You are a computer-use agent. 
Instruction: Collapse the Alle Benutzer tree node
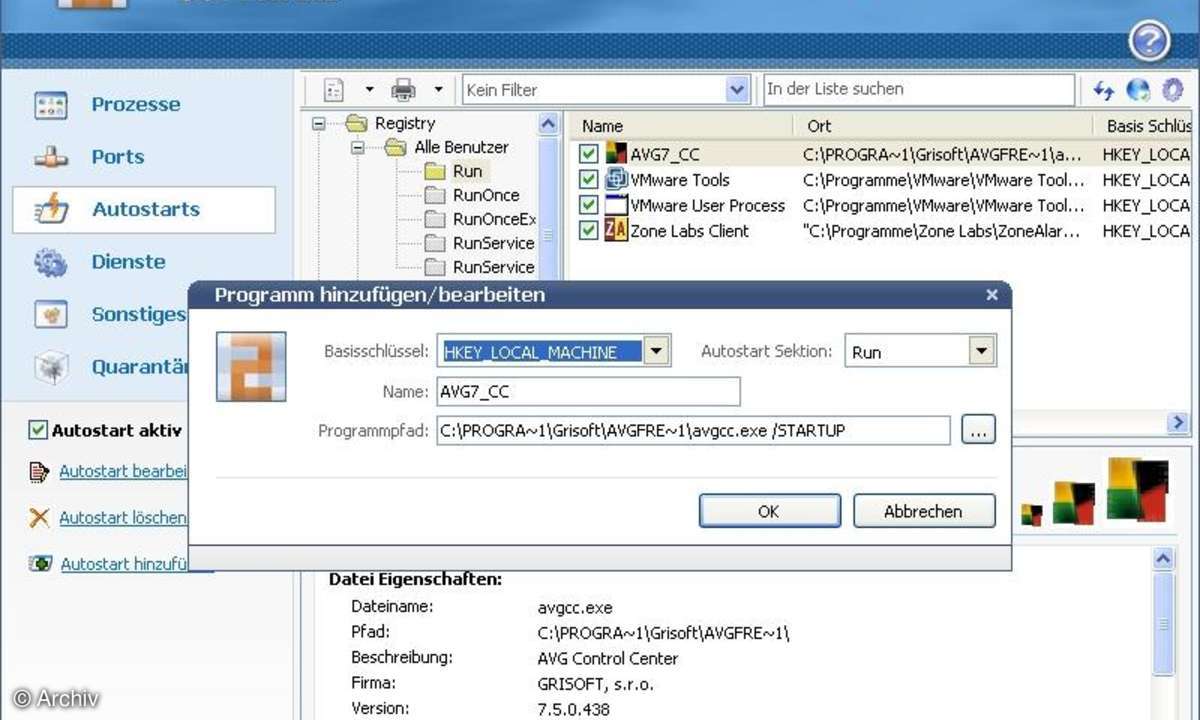[x=358, y=148]
